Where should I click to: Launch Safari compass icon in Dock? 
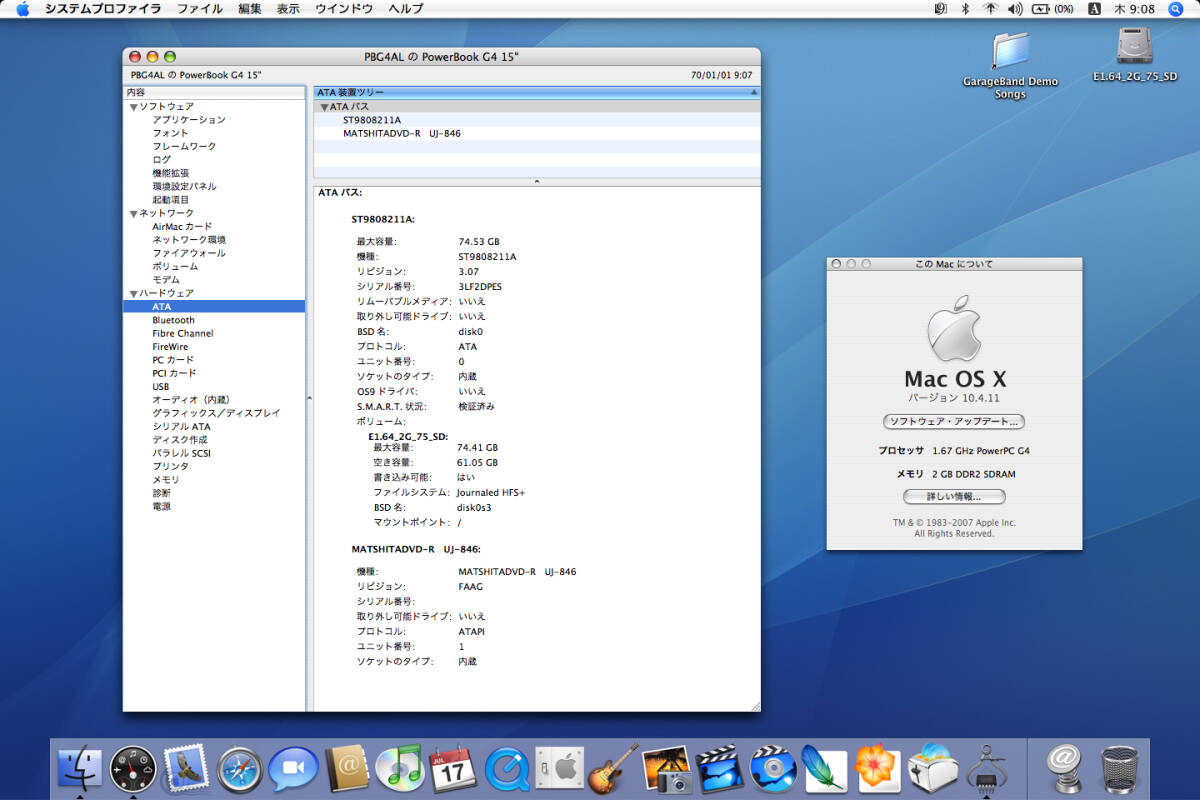(239, 768)
